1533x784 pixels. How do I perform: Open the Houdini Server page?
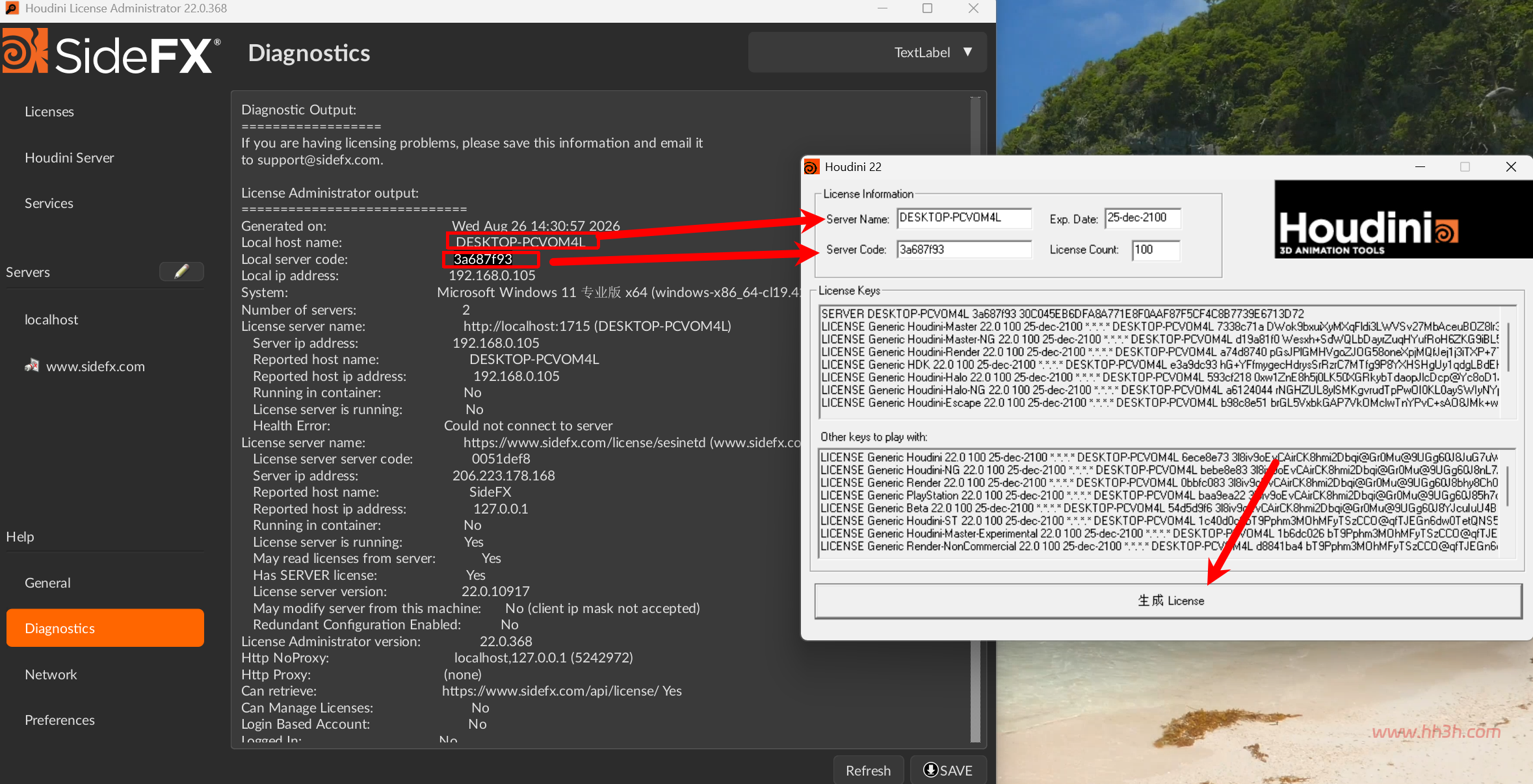(x=70, y=158)
